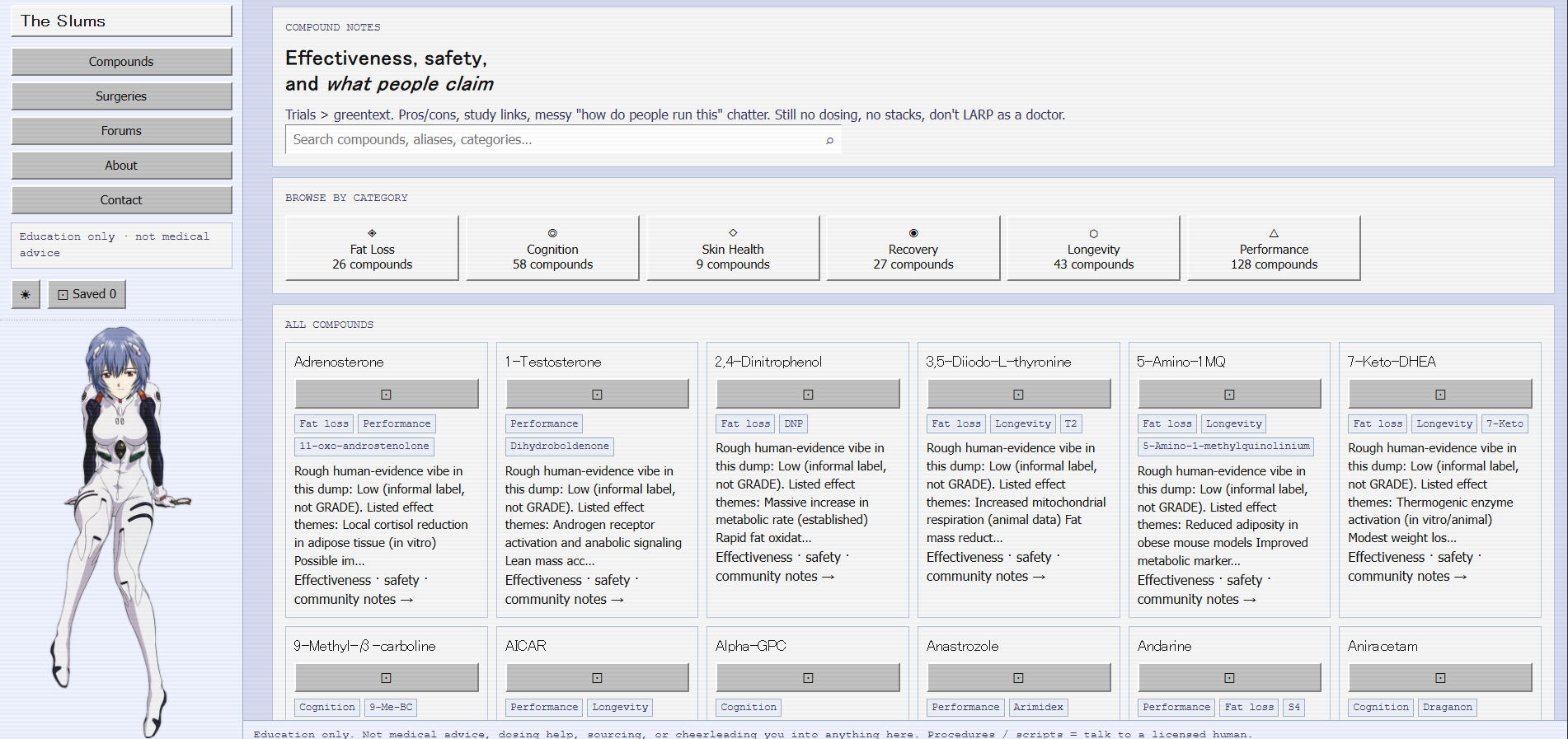Open the Aniracetam card title
The height and width of the screenshot is (739, 1568).
coord(1383,646)
